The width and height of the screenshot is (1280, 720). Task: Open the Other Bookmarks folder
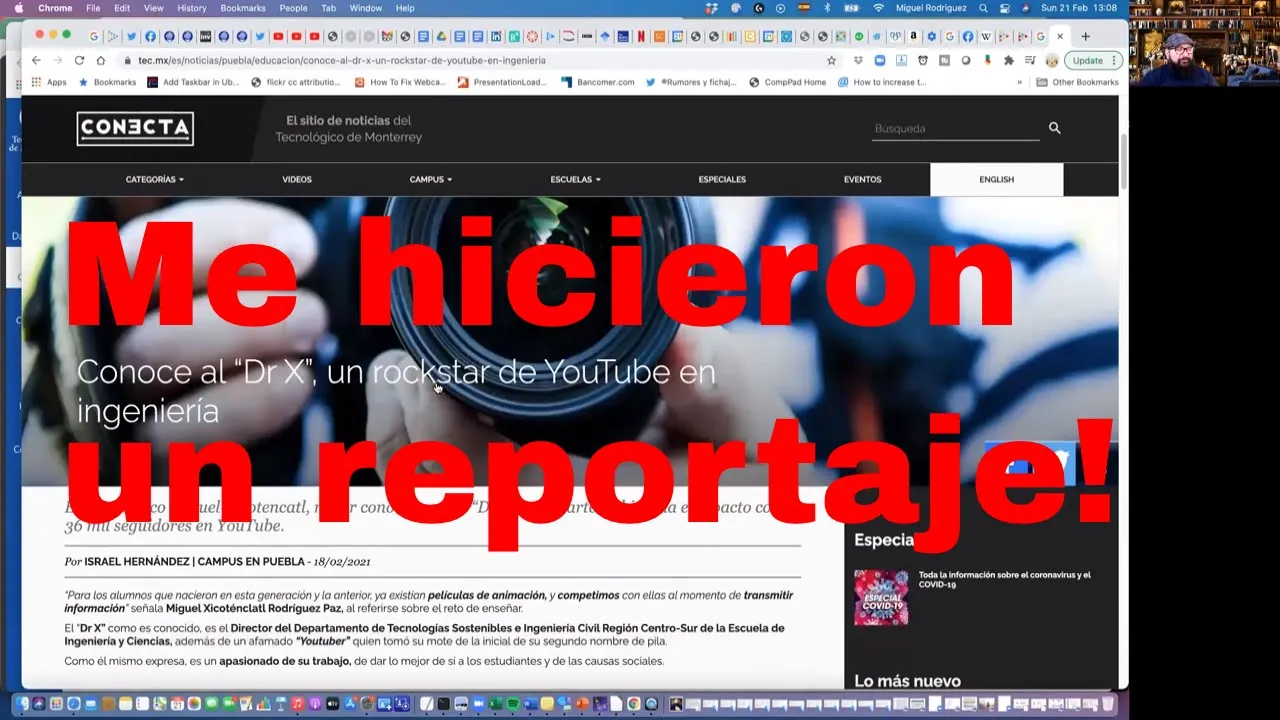pos(1077,82)
